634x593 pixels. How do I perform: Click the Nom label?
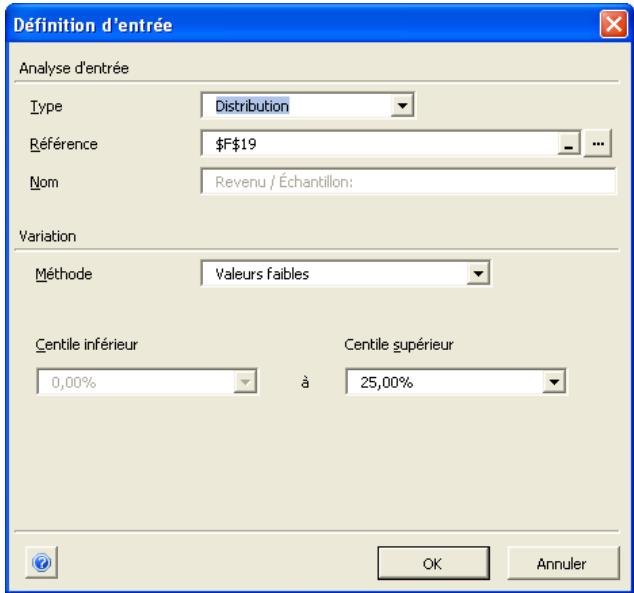pos(48,183)
